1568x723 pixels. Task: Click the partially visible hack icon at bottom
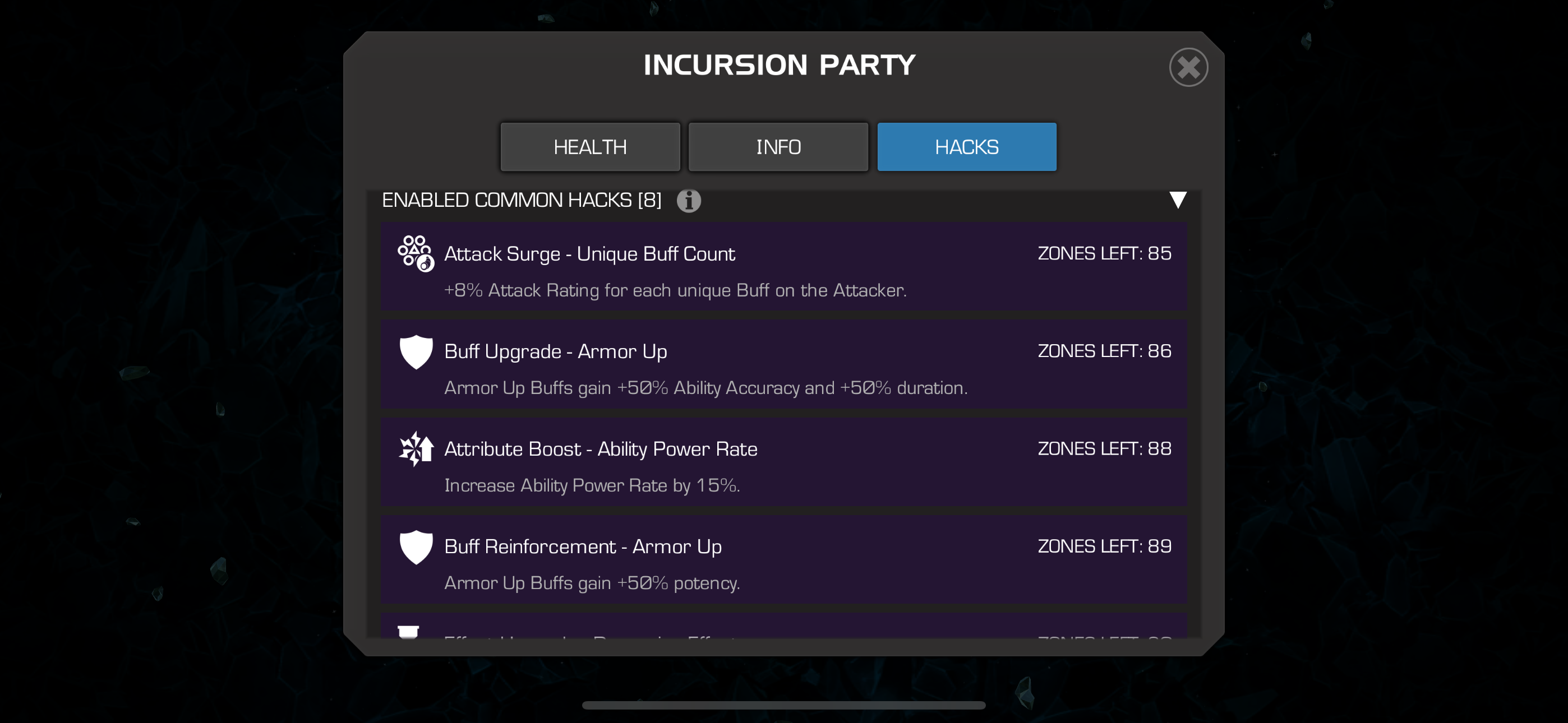coord(408,632)
